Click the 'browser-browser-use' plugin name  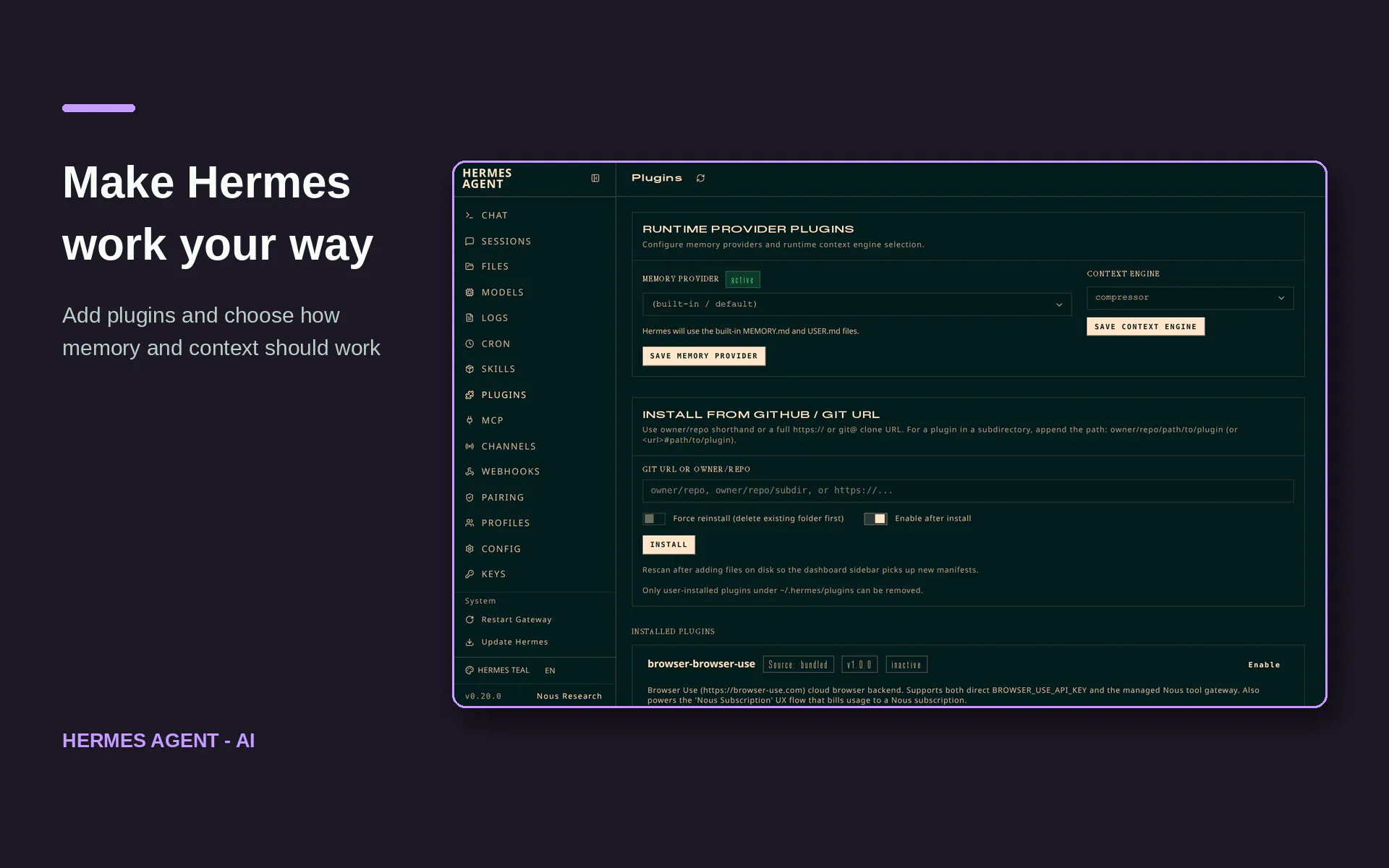(x=701, y=664)
